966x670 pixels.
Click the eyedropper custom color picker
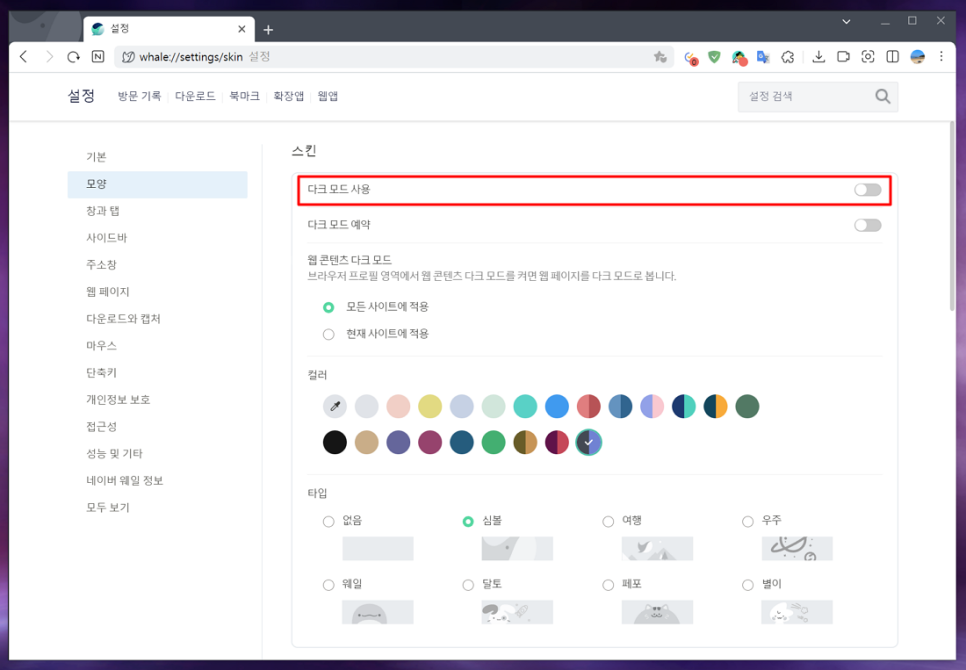335,406
